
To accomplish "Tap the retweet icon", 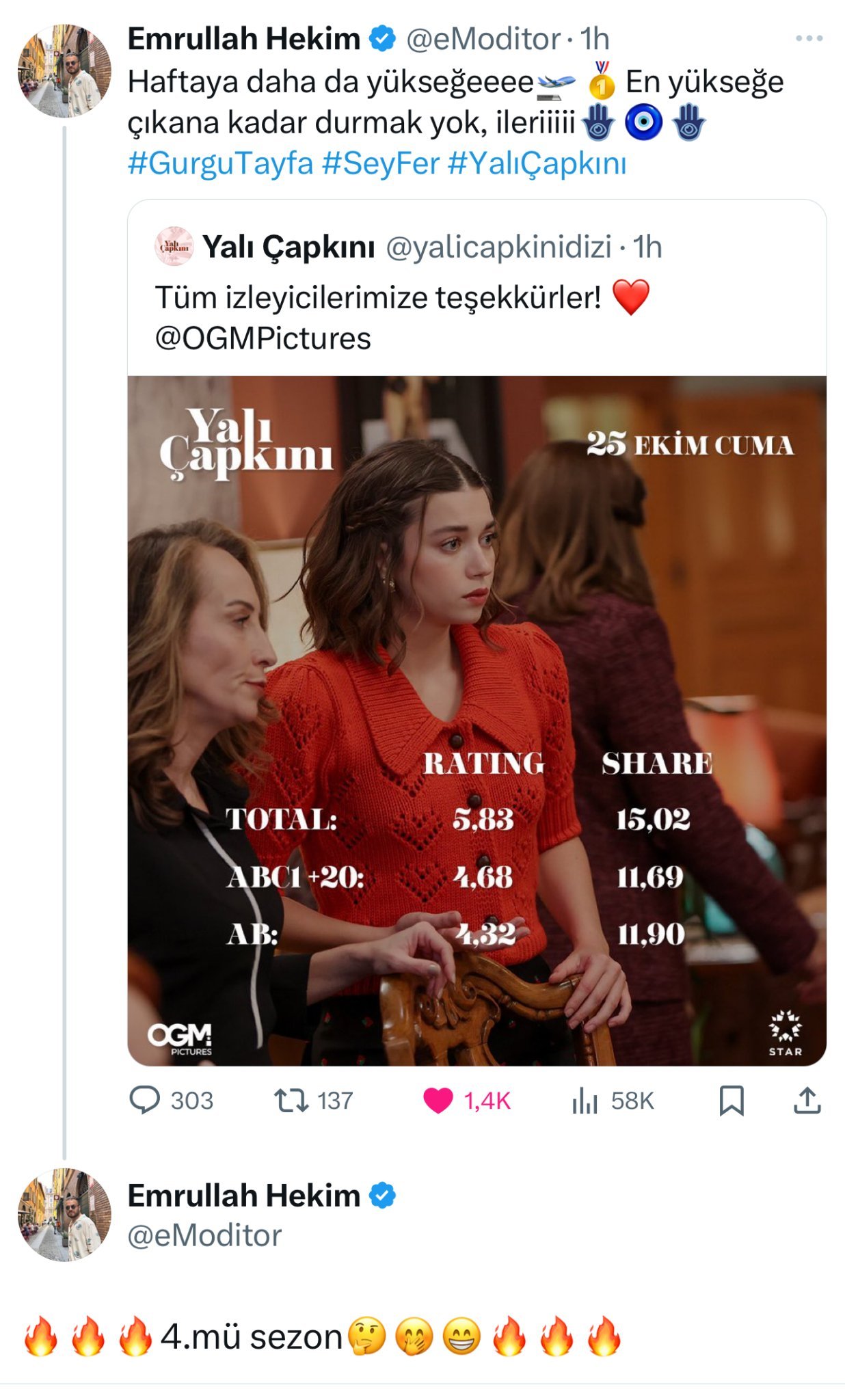I will (x=291, y=1100).
